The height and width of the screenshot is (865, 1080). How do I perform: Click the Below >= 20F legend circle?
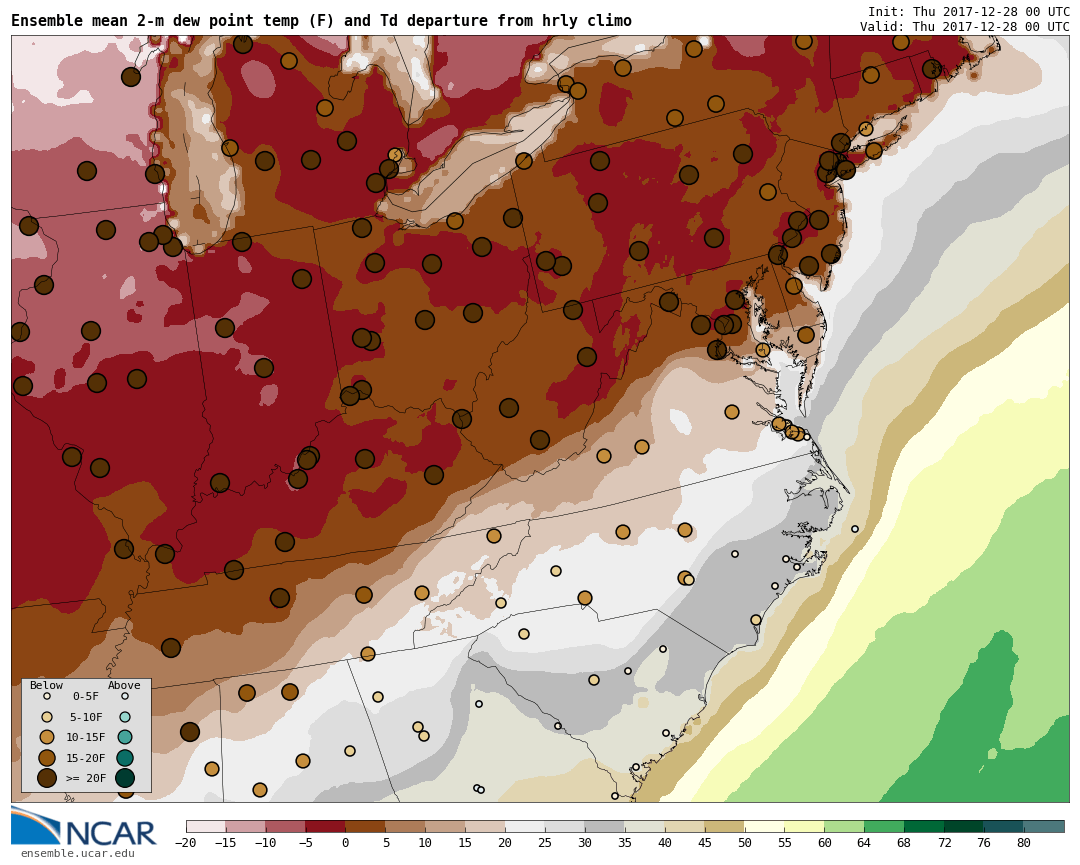(47, 778)
